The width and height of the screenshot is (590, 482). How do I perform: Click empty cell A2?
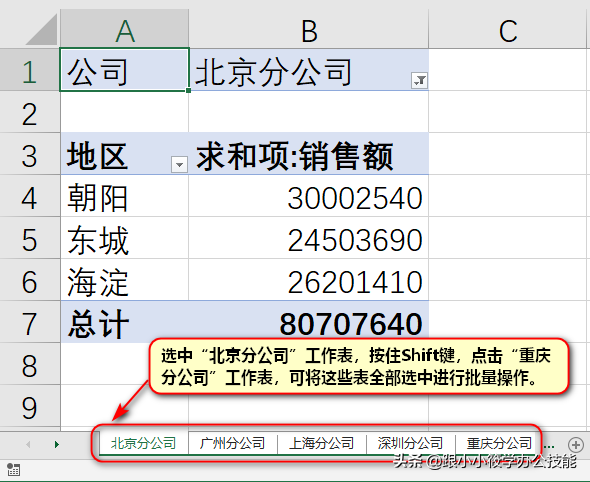pos(125,112)
